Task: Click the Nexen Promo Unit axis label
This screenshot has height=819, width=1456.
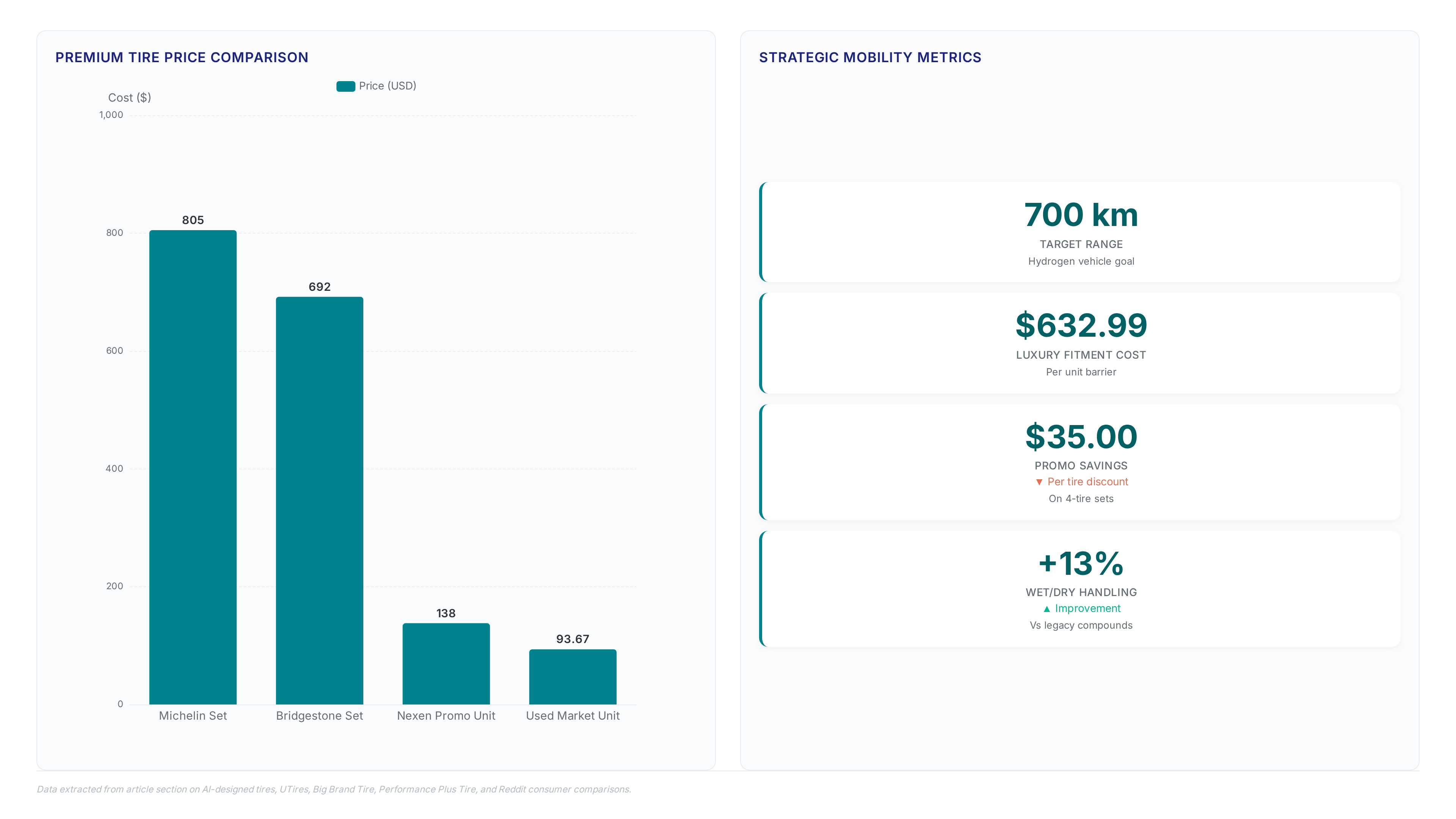Action: coord(446,715)
